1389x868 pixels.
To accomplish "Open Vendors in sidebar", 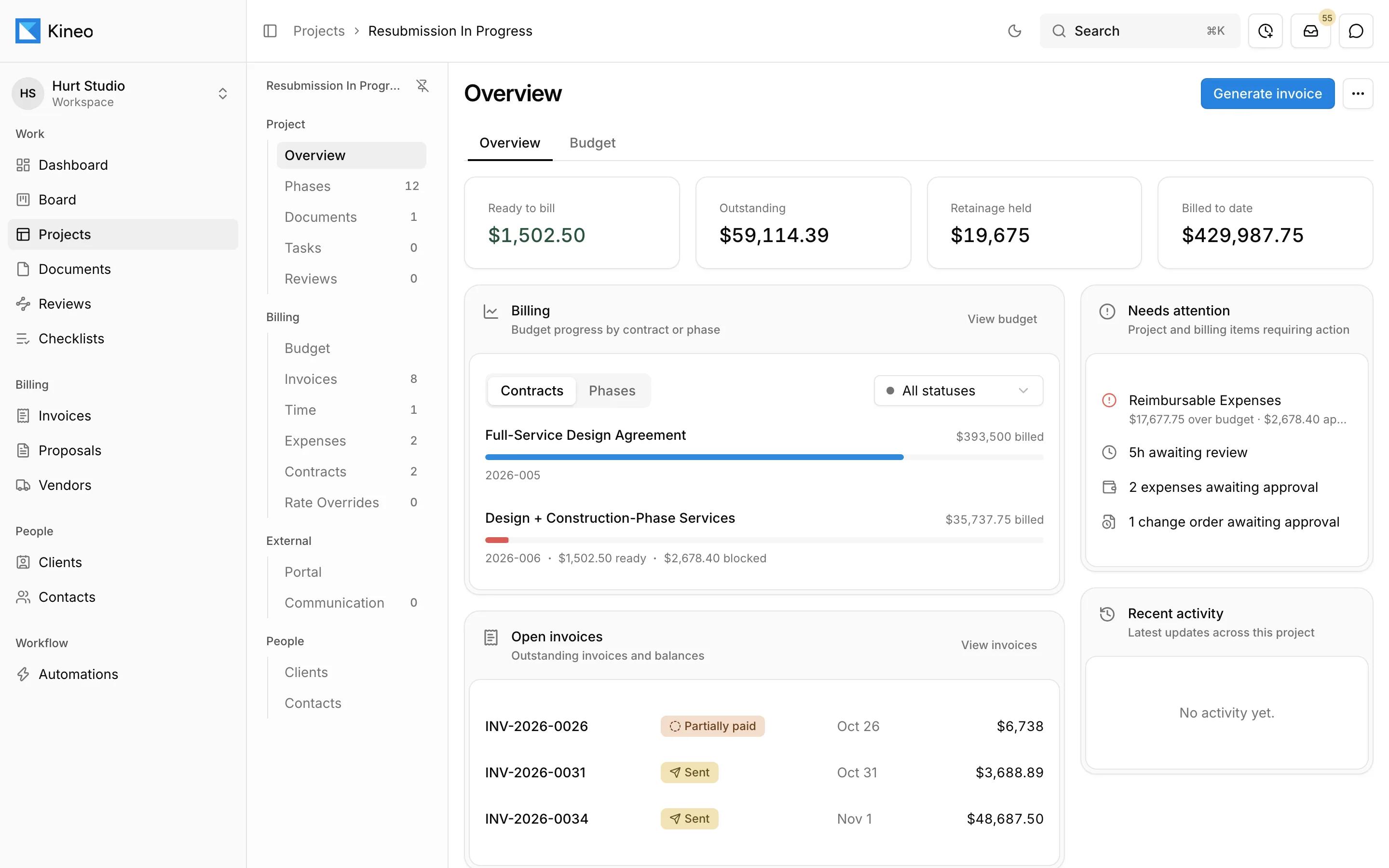I will [x=123, y=485].
